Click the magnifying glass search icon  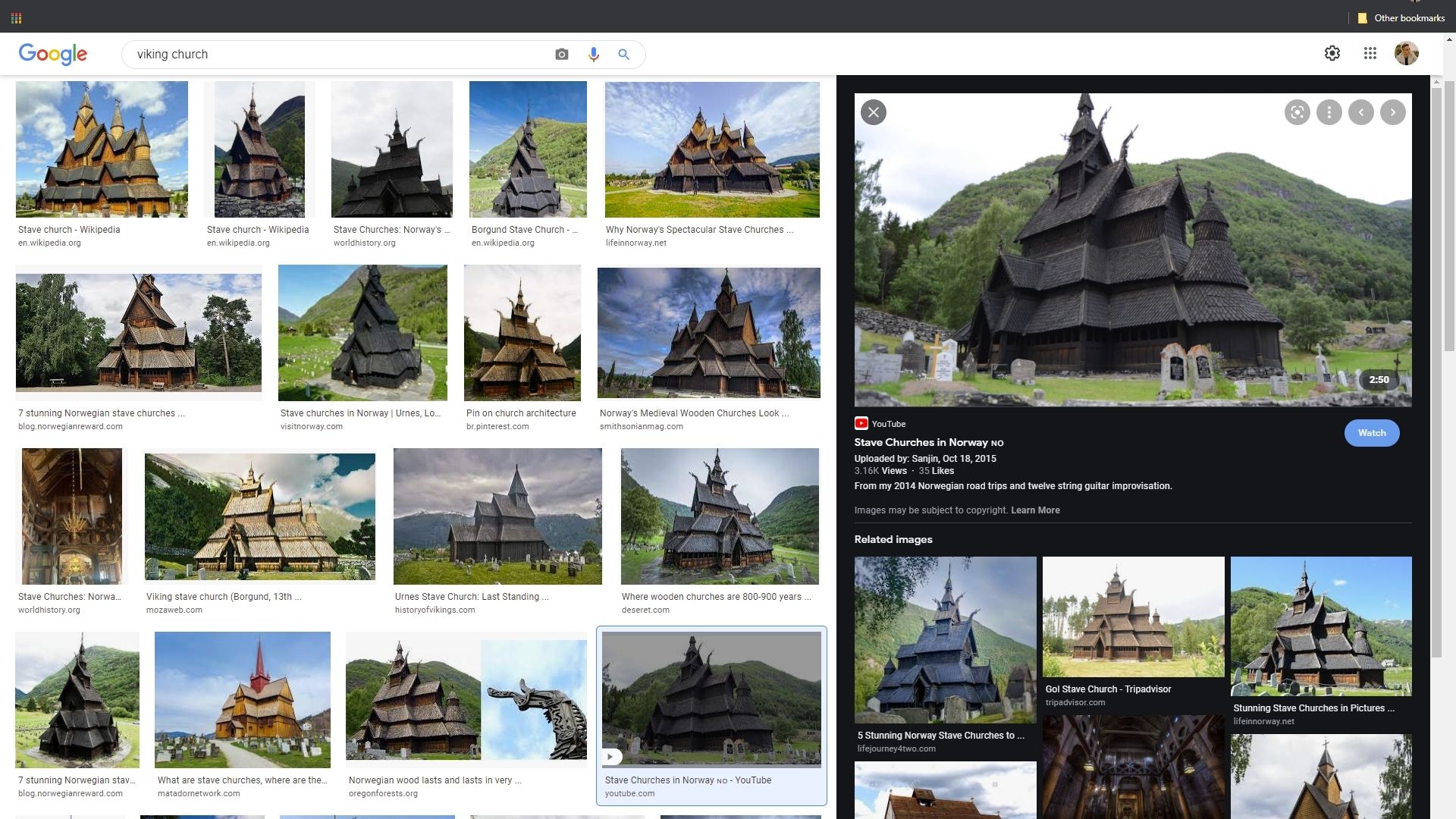(623, 55)
